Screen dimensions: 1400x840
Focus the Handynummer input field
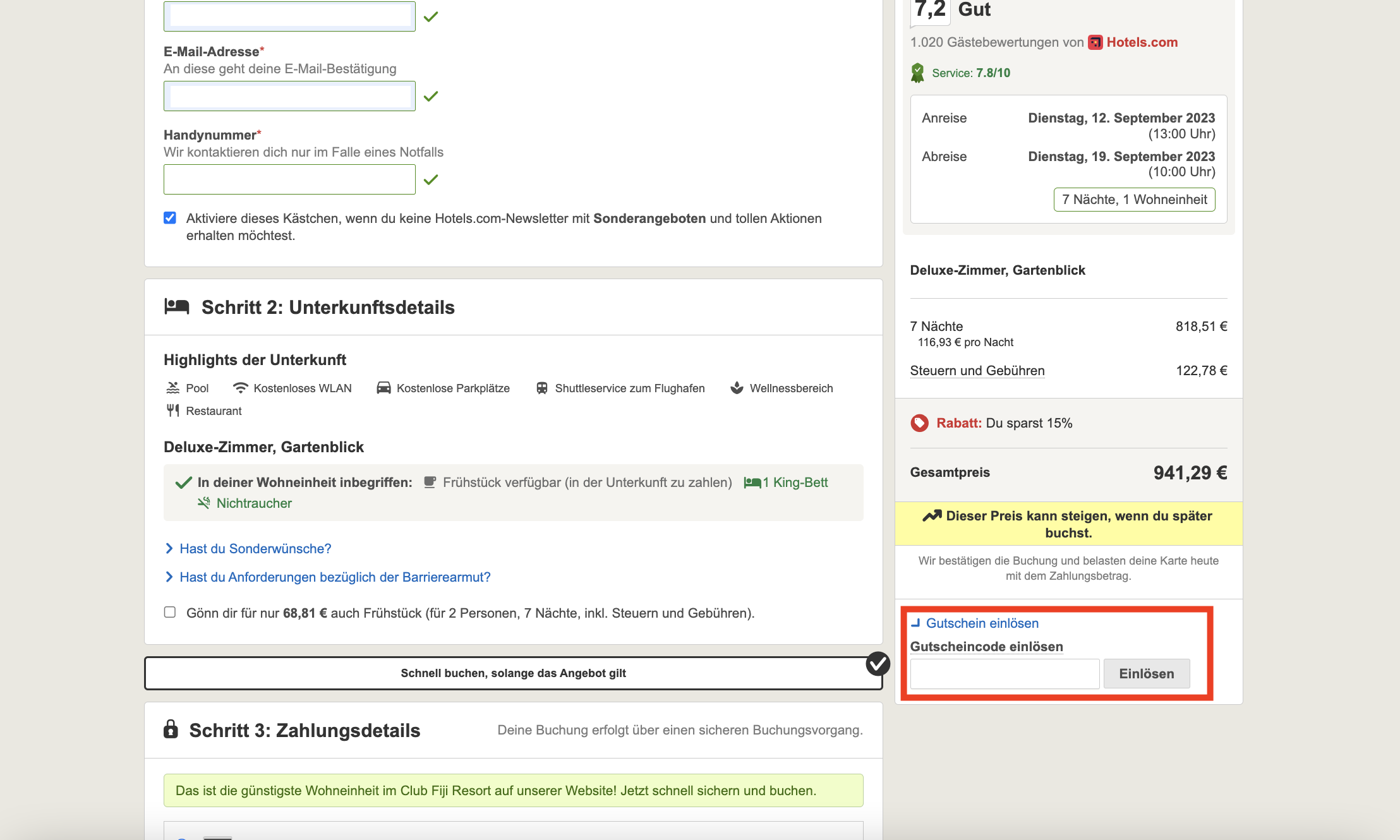click(289, 179)
